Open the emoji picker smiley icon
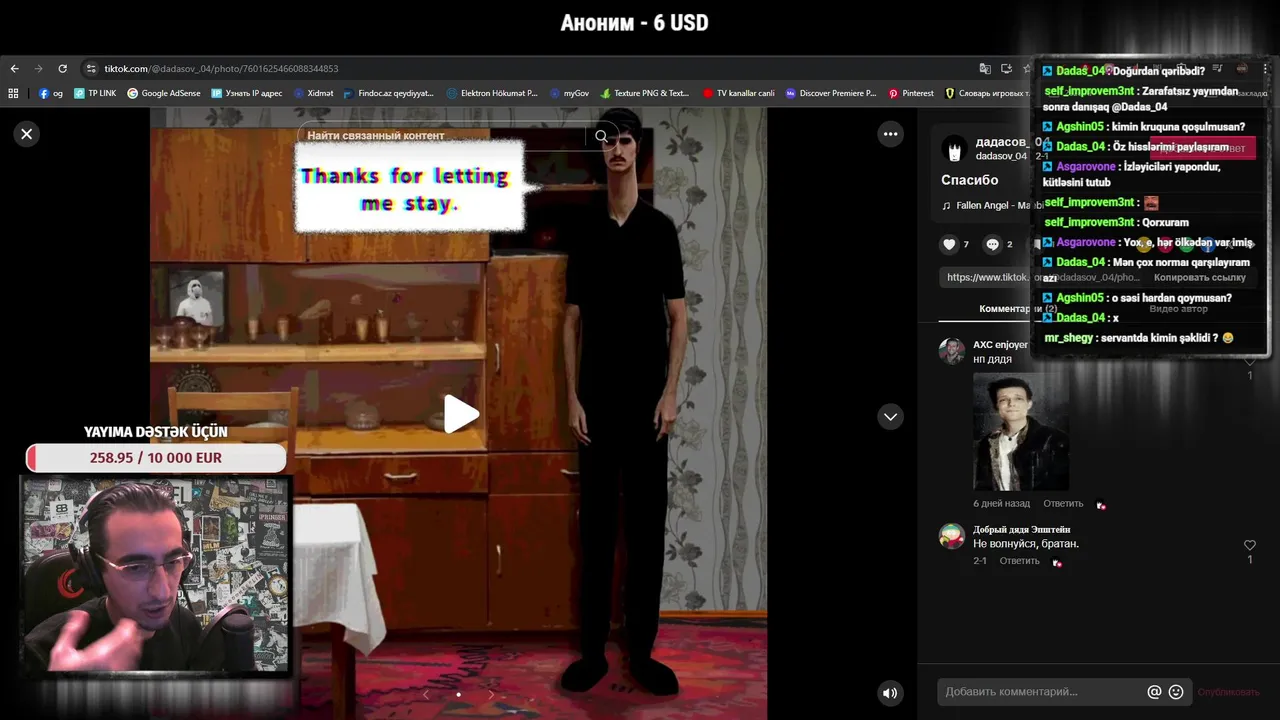Viewport: 1280px width, 720px height. (1176, 692)
